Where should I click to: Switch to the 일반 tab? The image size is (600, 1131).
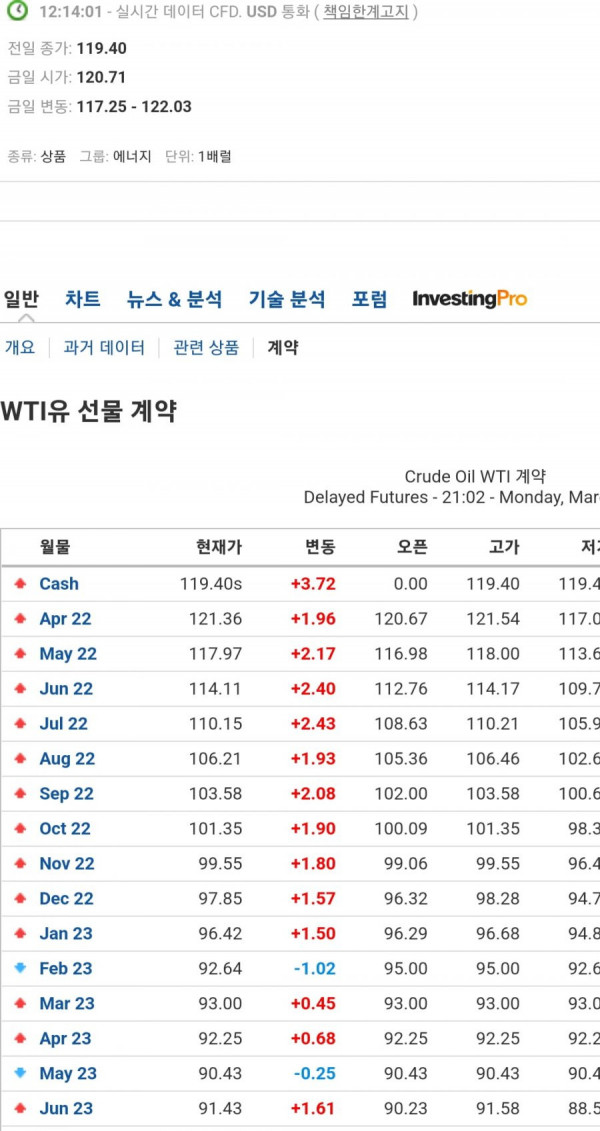(x=21, y=299)
